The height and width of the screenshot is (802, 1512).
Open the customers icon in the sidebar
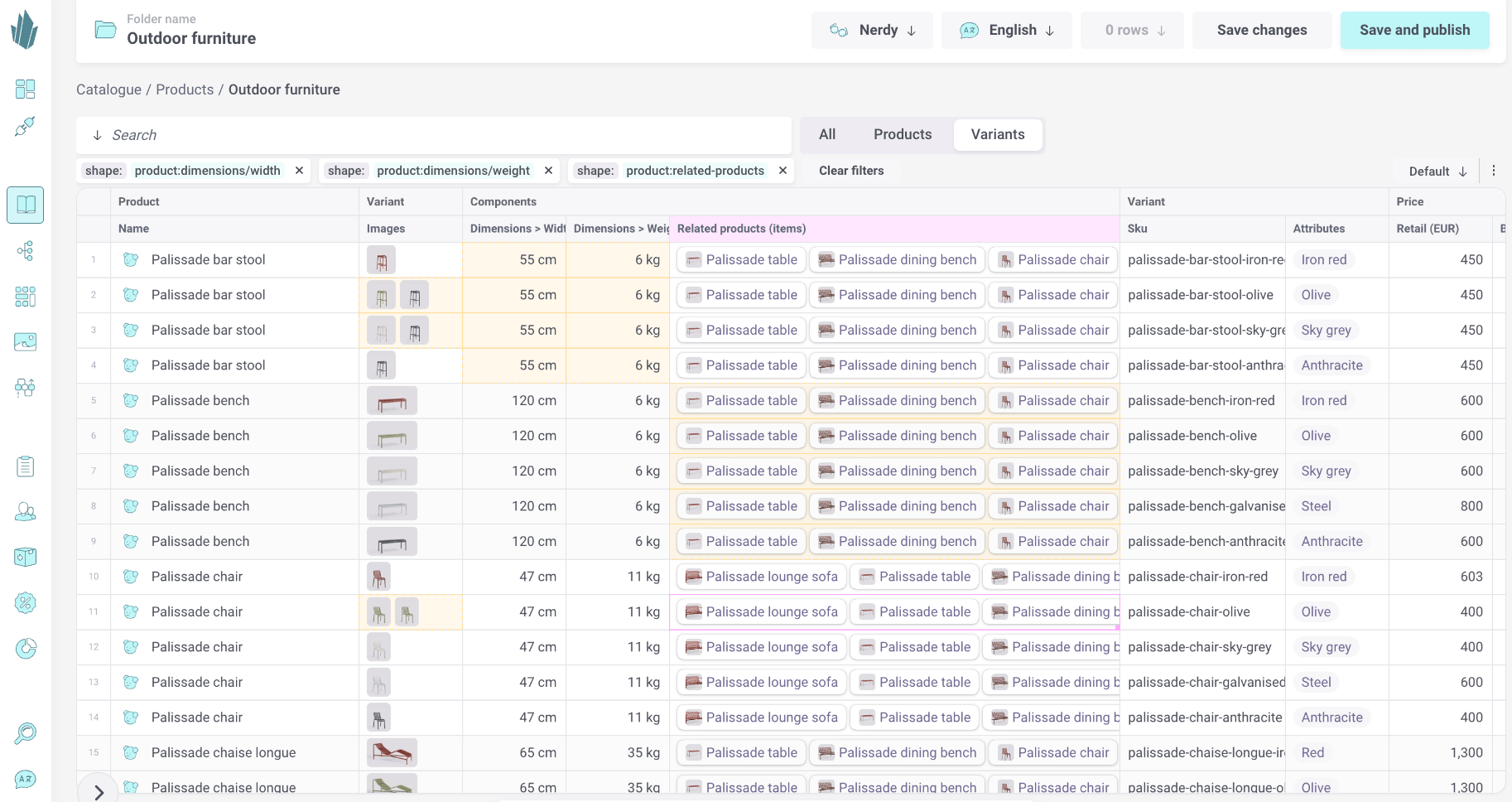point(26,512)
